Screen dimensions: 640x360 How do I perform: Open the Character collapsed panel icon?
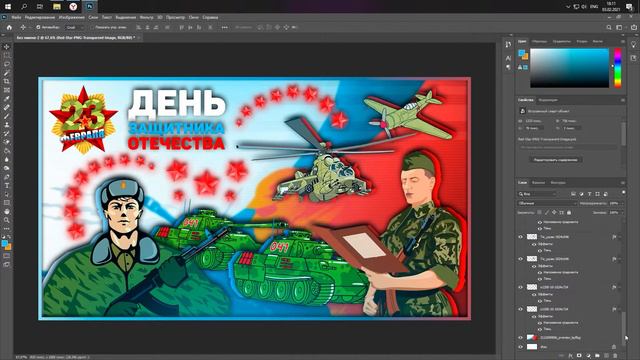tap(508, 58)
